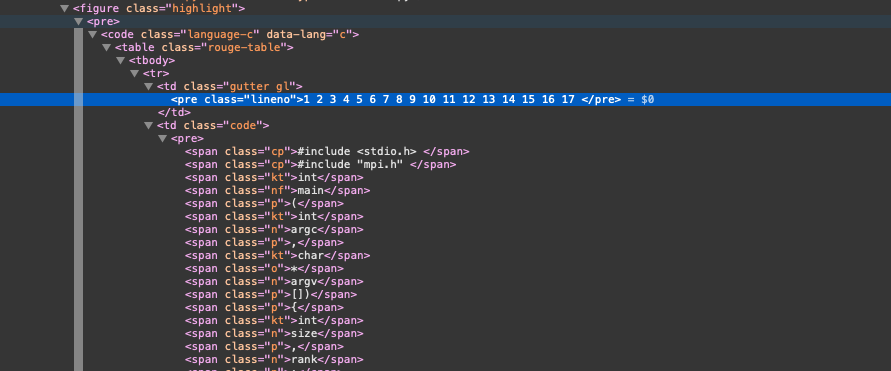
Task: Select the span containing argc
Action: click(x=274, y=230)
